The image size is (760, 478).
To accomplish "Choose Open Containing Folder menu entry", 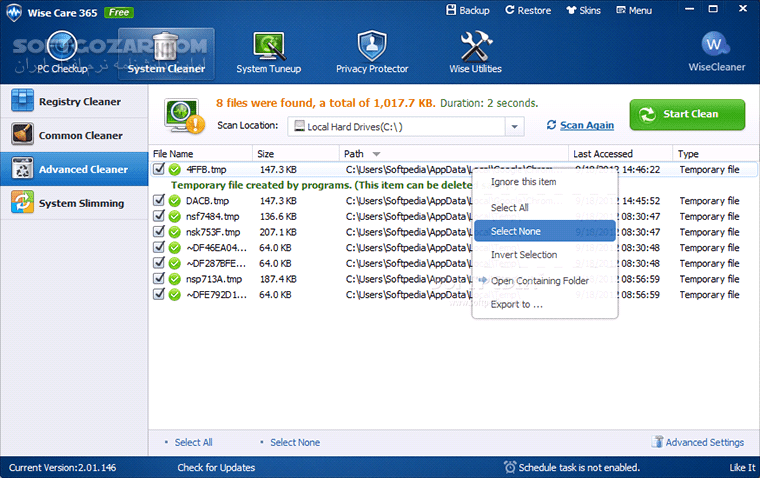I will (539, 281).
